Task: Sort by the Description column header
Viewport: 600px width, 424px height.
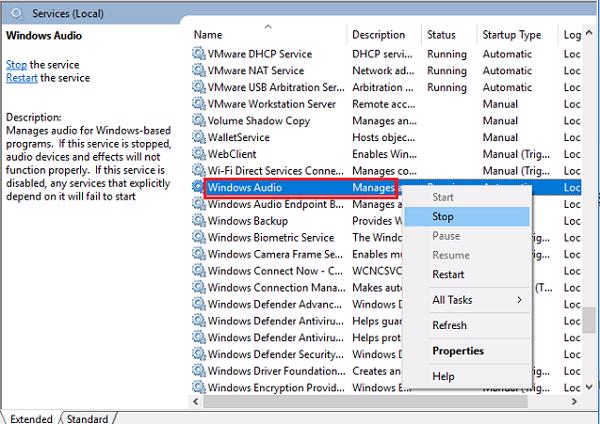Action: 384,34
